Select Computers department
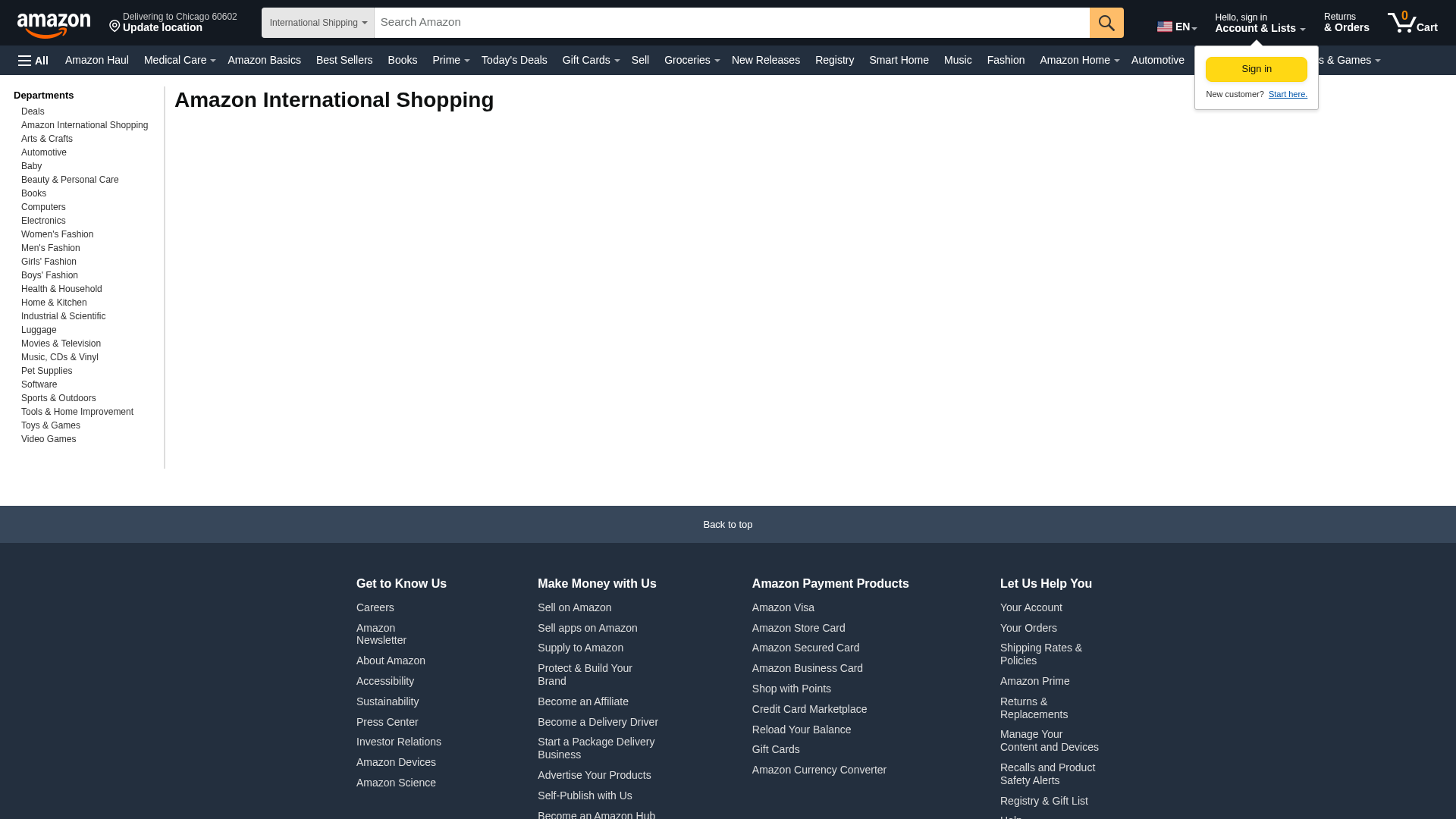Screen dimensions: 1456x819 (43, 207)
